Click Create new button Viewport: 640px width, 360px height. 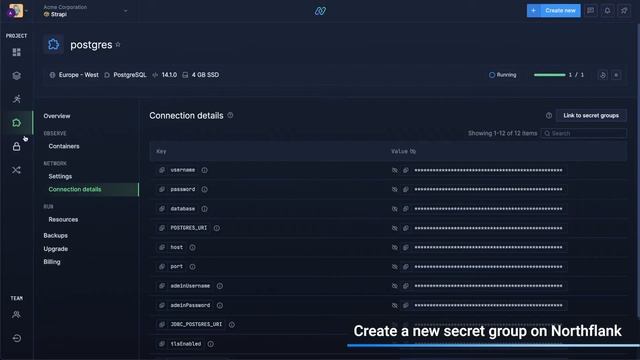click(x=553, y=11)
